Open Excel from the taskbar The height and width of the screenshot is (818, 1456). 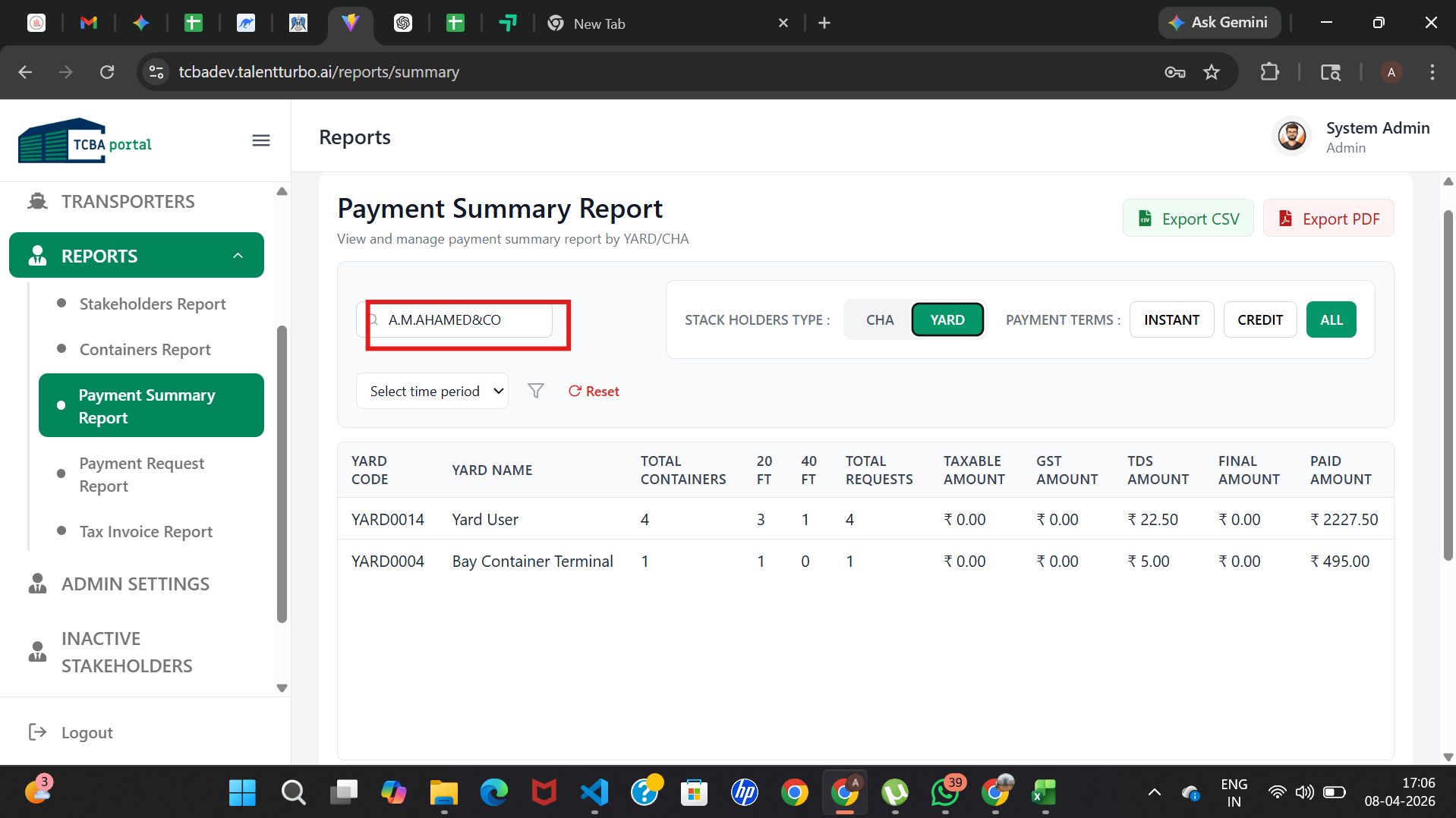click(x=1045, y=793)
